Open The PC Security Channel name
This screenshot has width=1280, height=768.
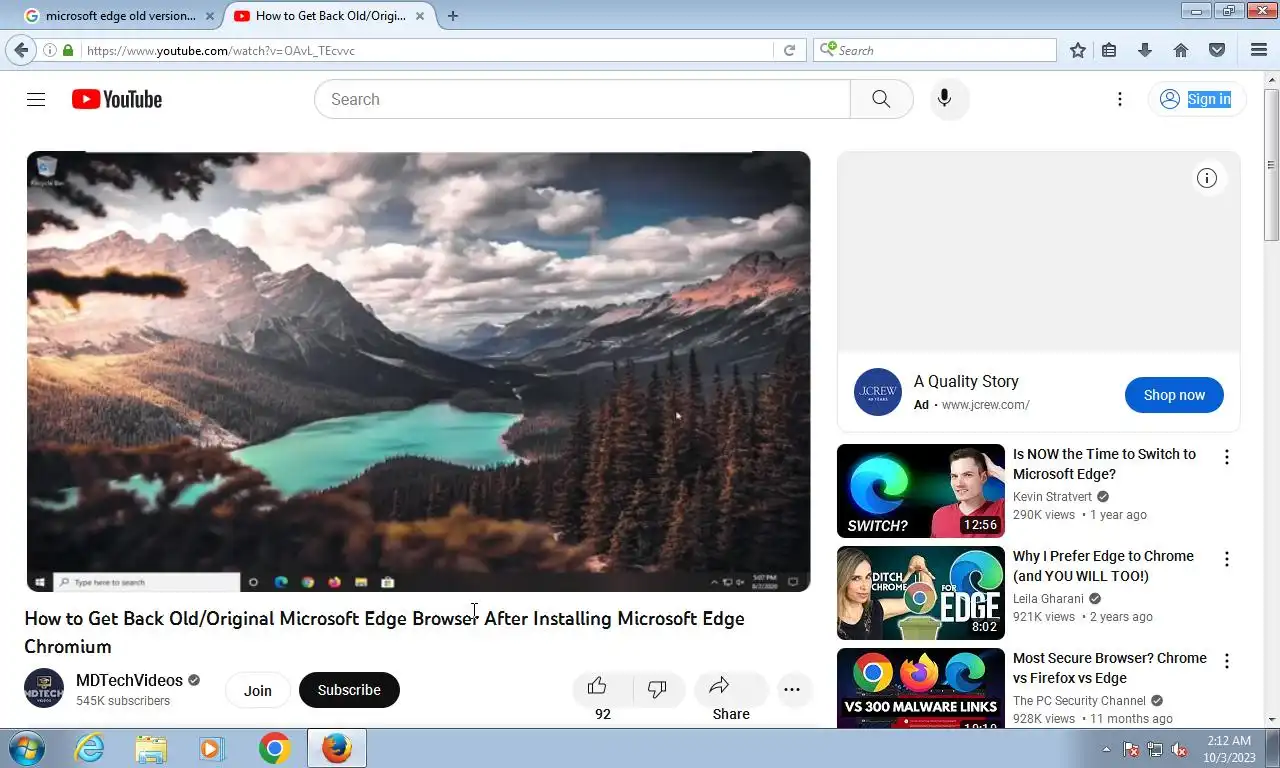(x=1079, y=701)
